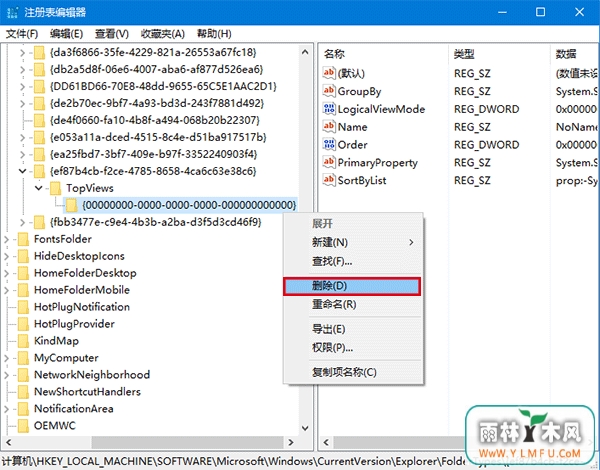Choose 导出(E) in the context menu

352,329
